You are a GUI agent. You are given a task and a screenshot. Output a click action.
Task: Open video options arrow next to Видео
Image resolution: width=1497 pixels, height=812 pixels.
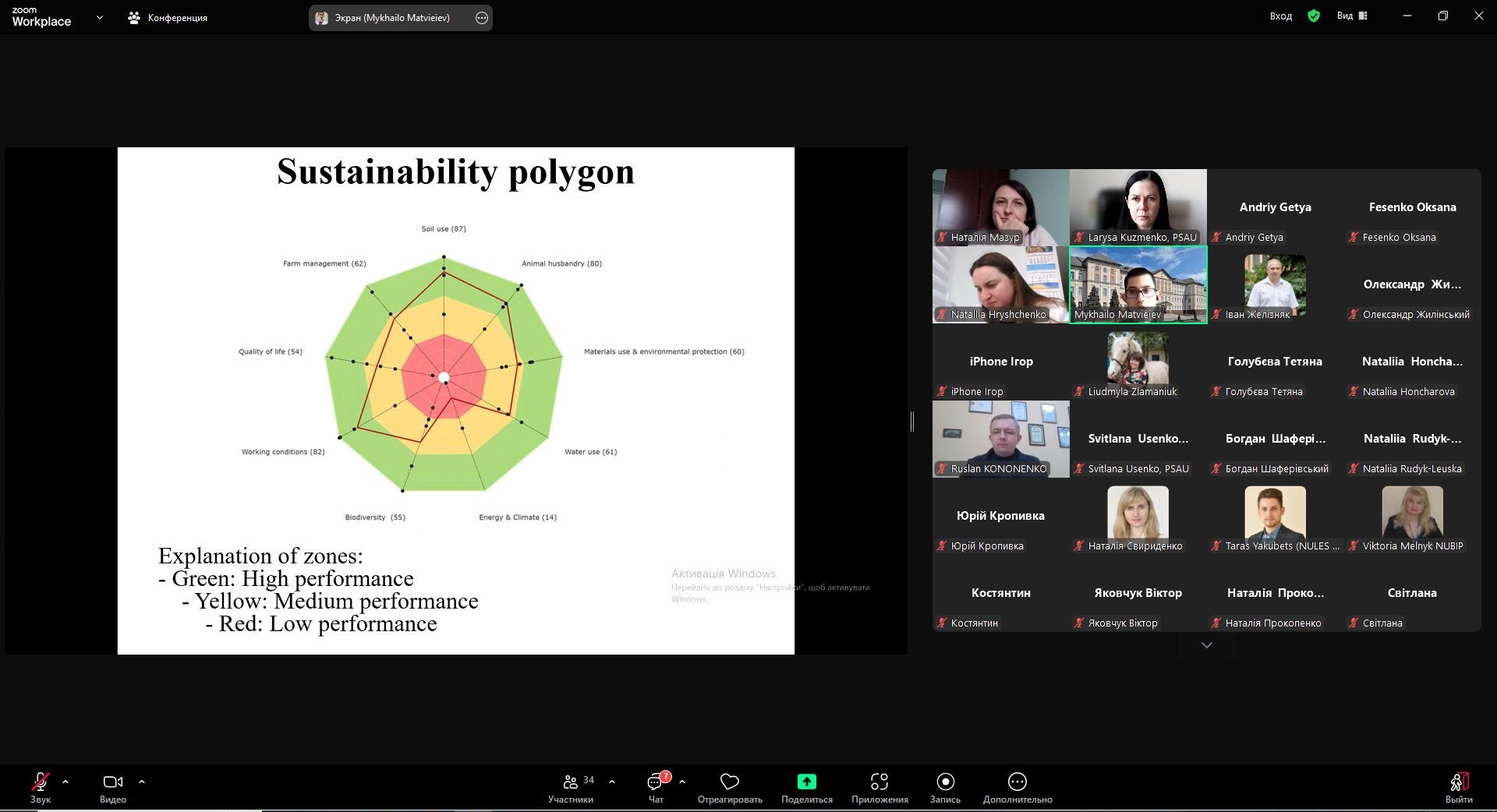142,781
